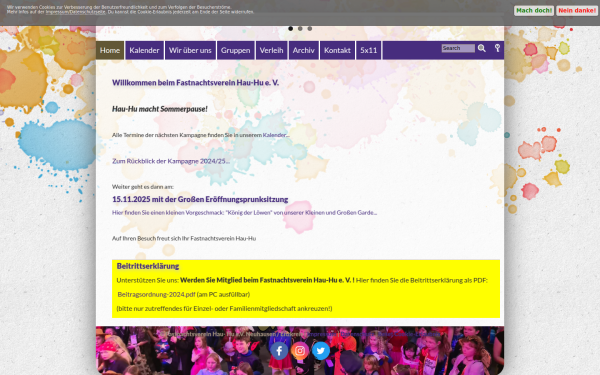Click Willkommen beim Fastnachtsverein Hau-Hu heading
The height and width of the screenshot is (375, 600).
(196, 83)
